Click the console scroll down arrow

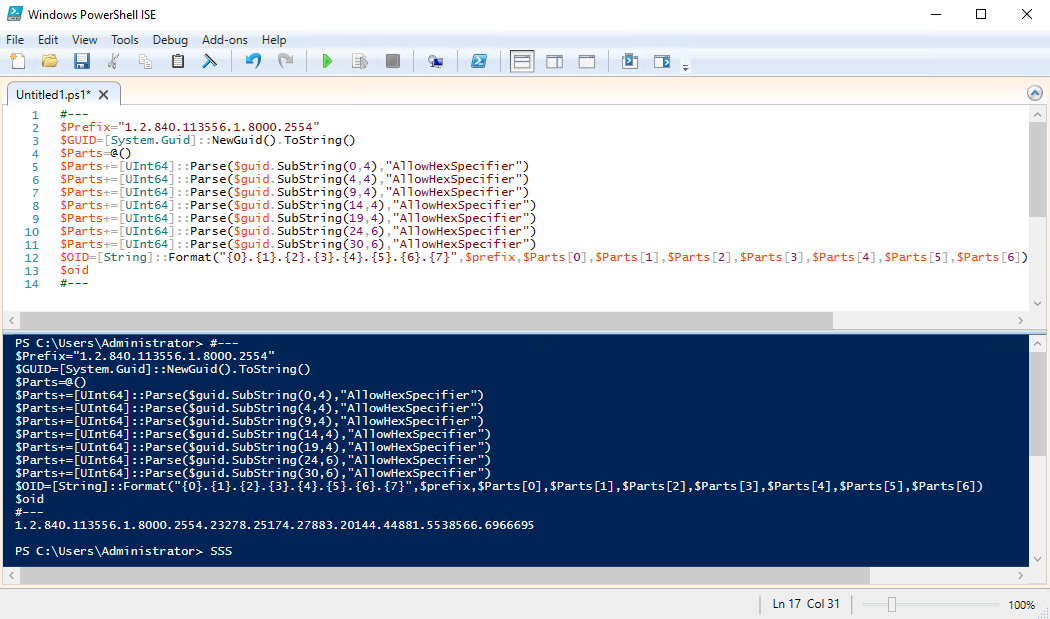point(1037,559)
